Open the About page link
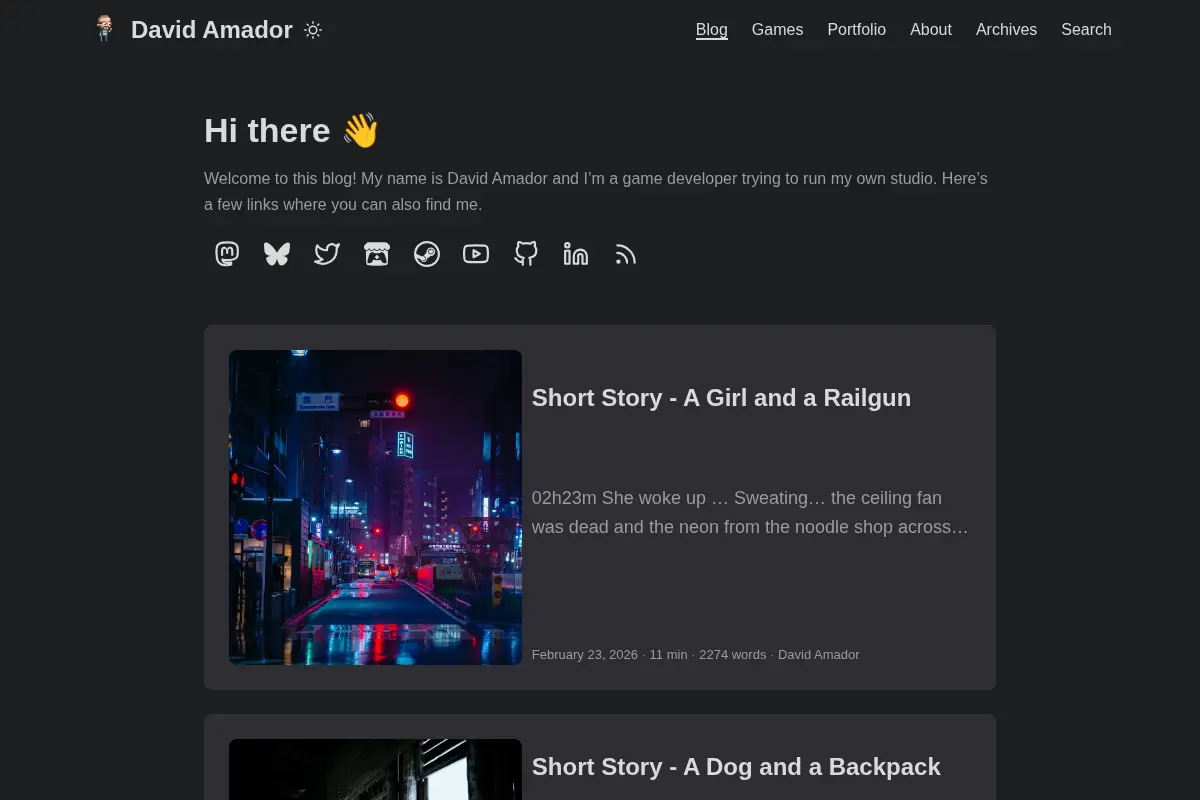The width and height of the screenshot is (1200, 800). (931, 30)
